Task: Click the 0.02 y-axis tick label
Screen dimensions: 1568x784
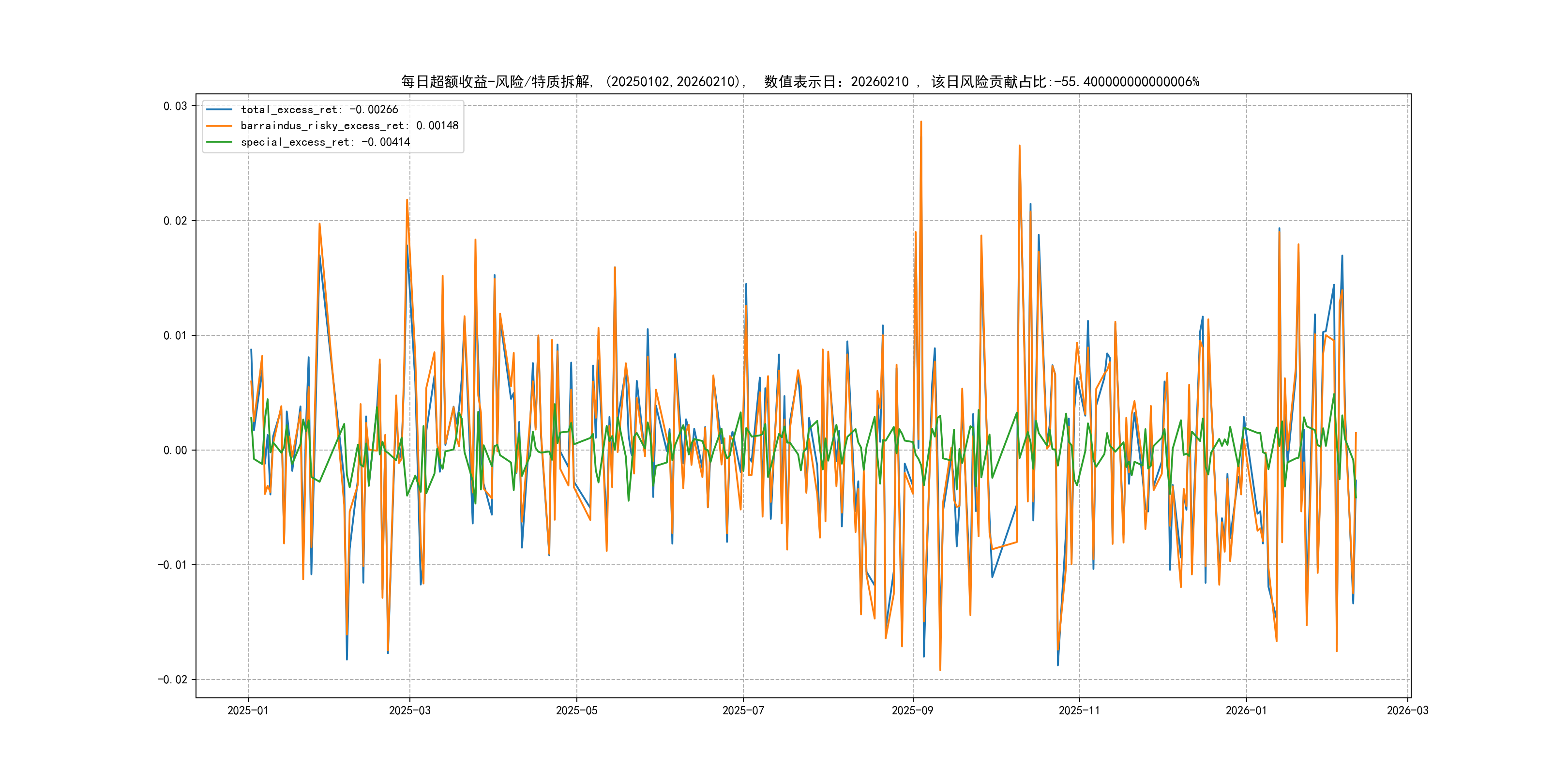Action: coord(175,221)
